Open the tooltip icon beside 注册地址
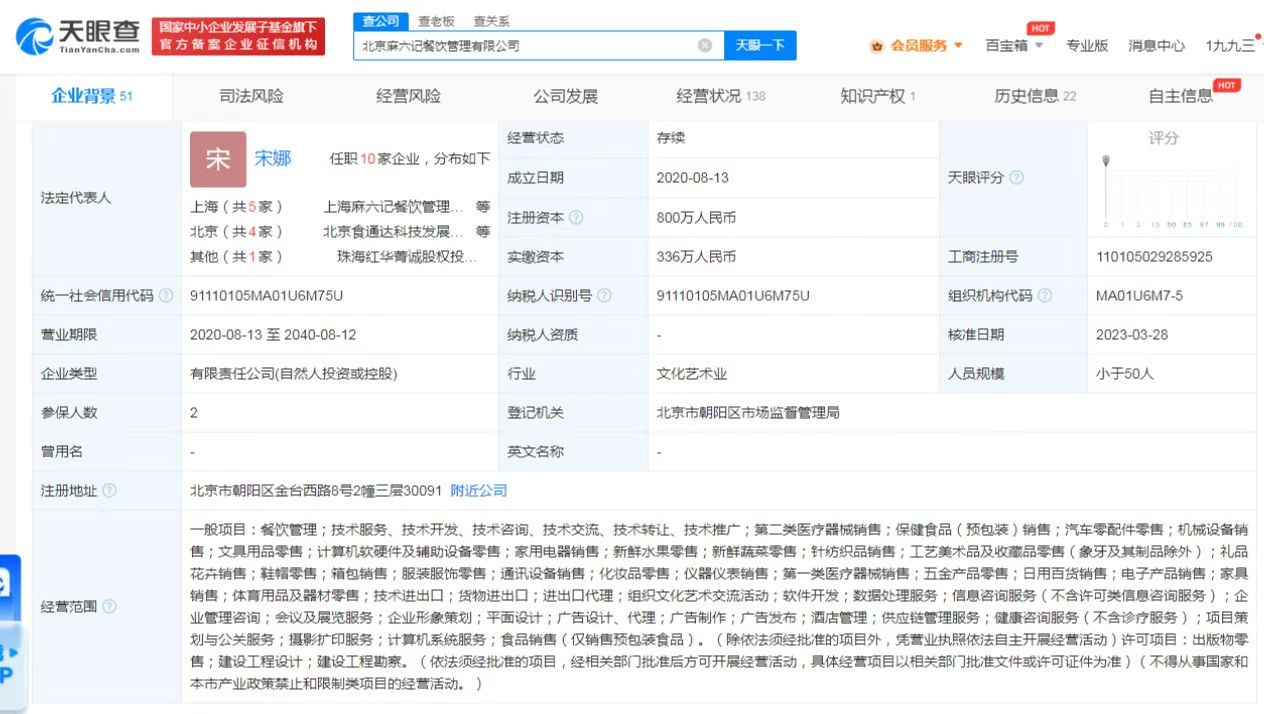The height and width of the screenshot is (714, 1264). coord(108,490)
